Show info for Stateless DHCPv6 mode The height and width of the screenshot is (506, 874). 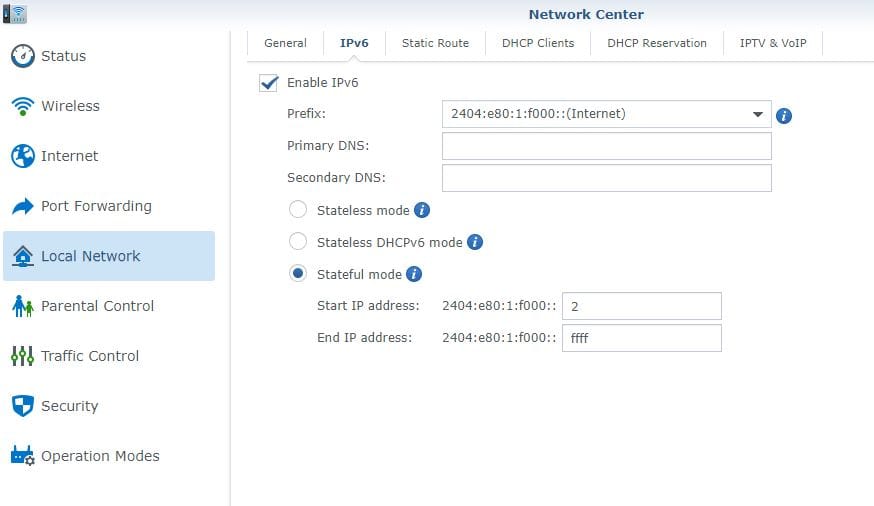point(475,242)
